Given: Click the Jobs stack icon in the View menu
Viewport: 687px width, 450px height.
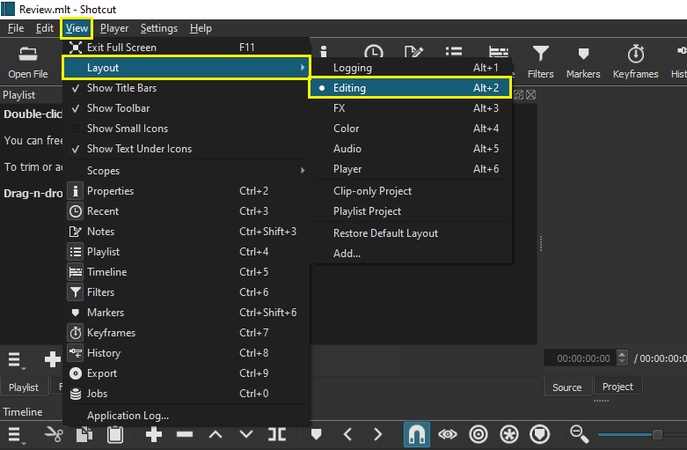Looking at the screenshot, I should pyautogui.click(x=75, y=393).
